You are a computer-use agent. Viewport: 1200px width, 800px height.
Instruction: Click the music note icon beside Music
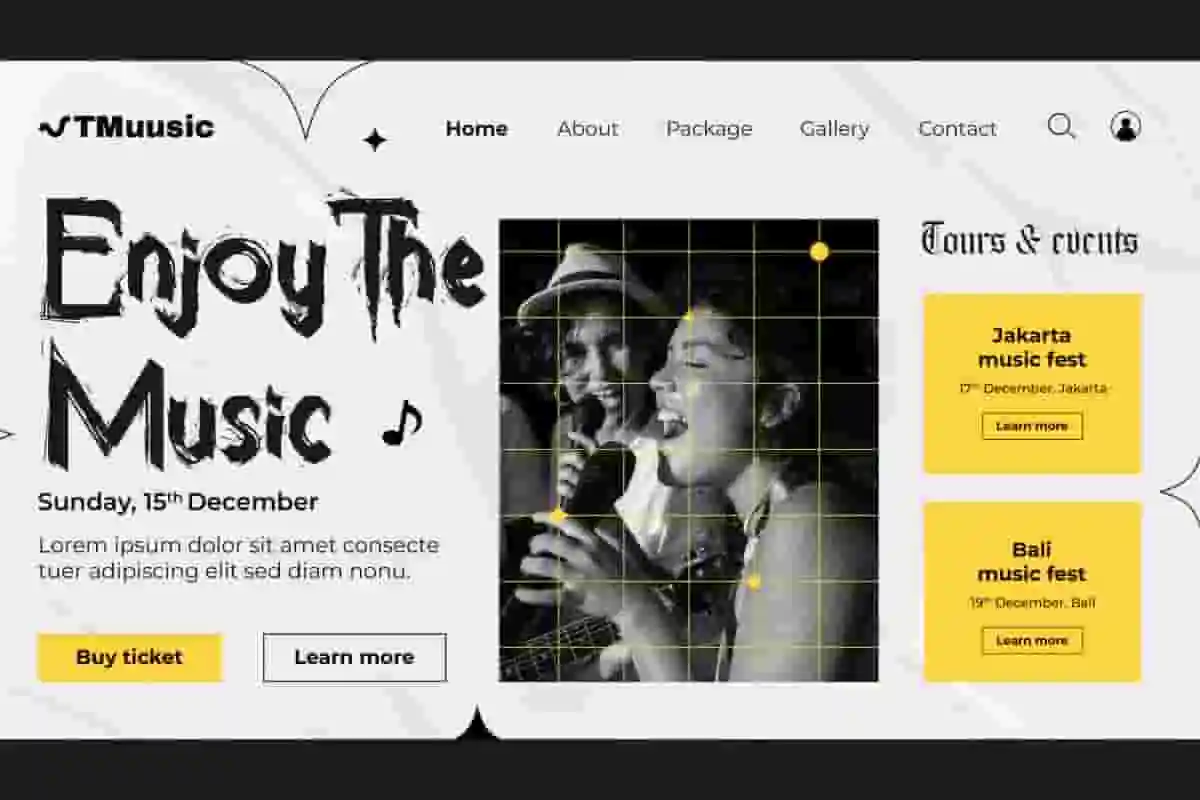[x=402, y=423]
